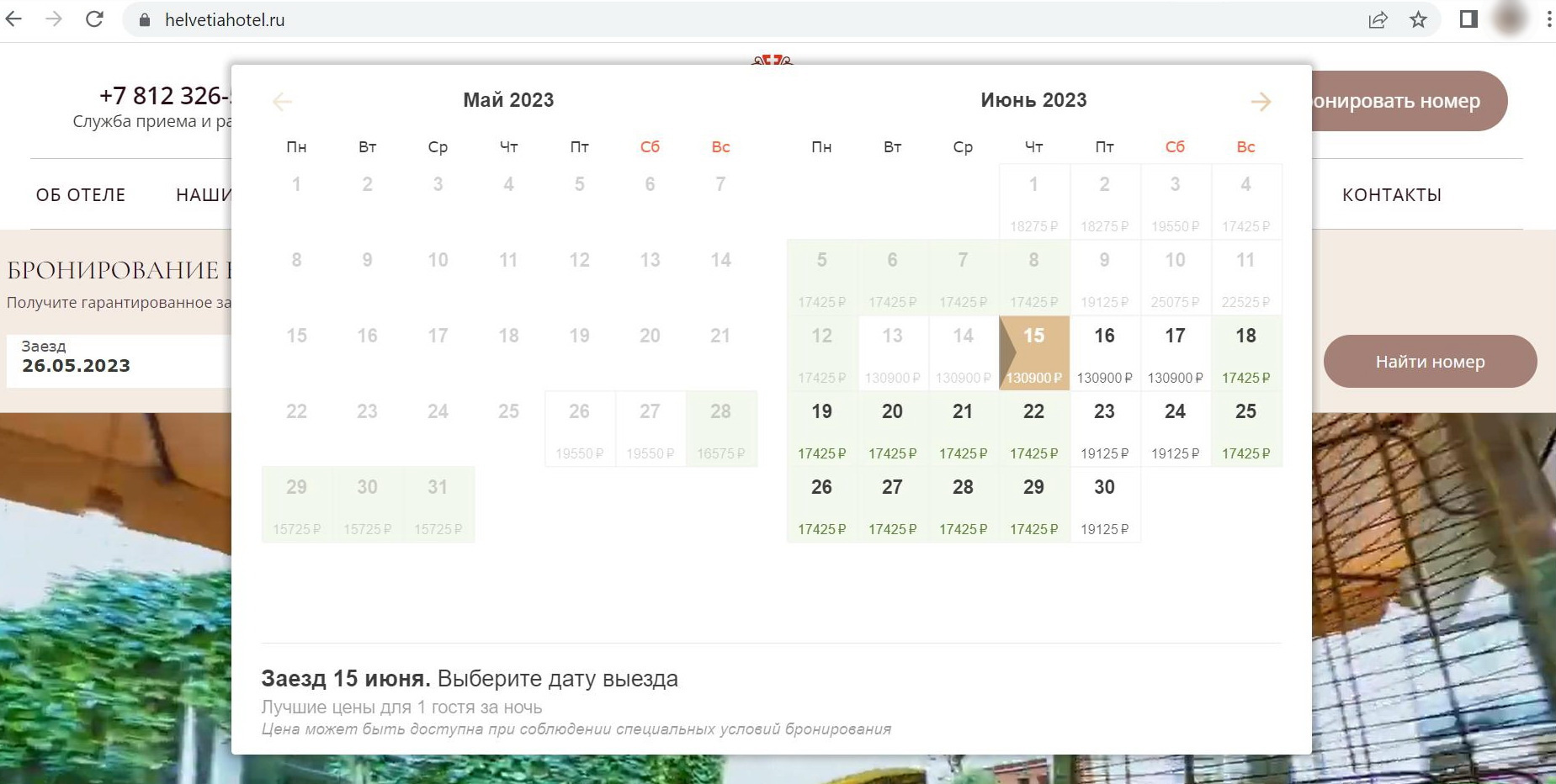Select June 30 in the calendar

pyautogui.click(x=1104, y=504)
